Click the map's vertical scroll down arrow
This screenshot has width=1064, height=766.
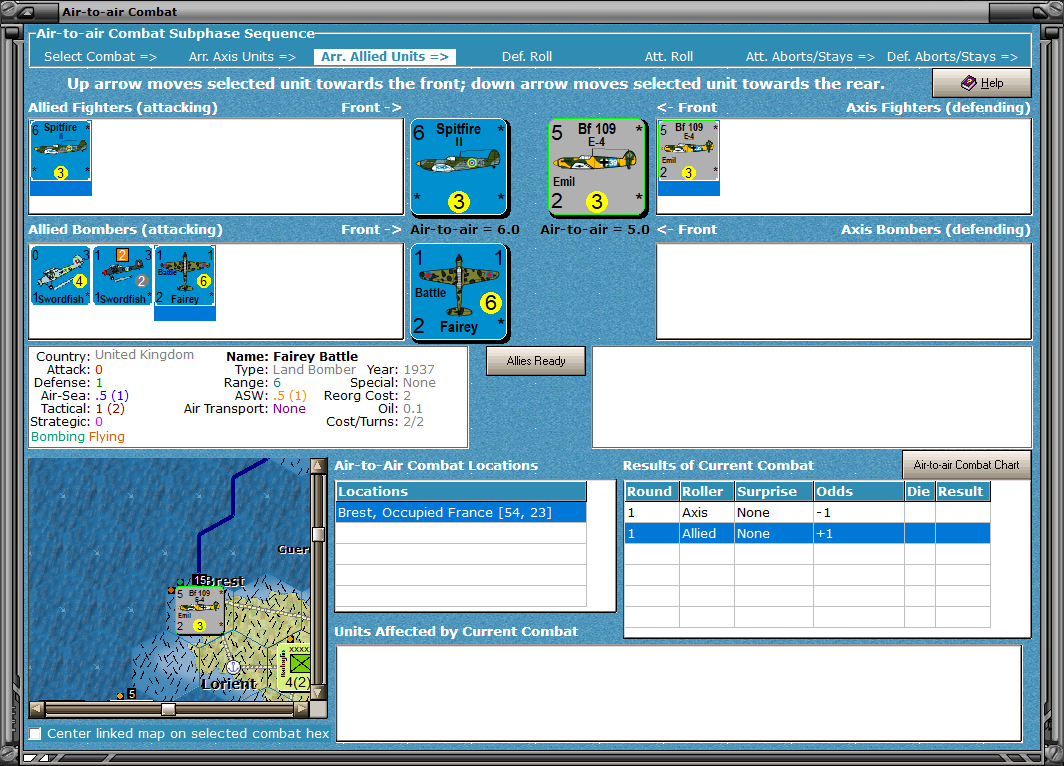point(318,693)
